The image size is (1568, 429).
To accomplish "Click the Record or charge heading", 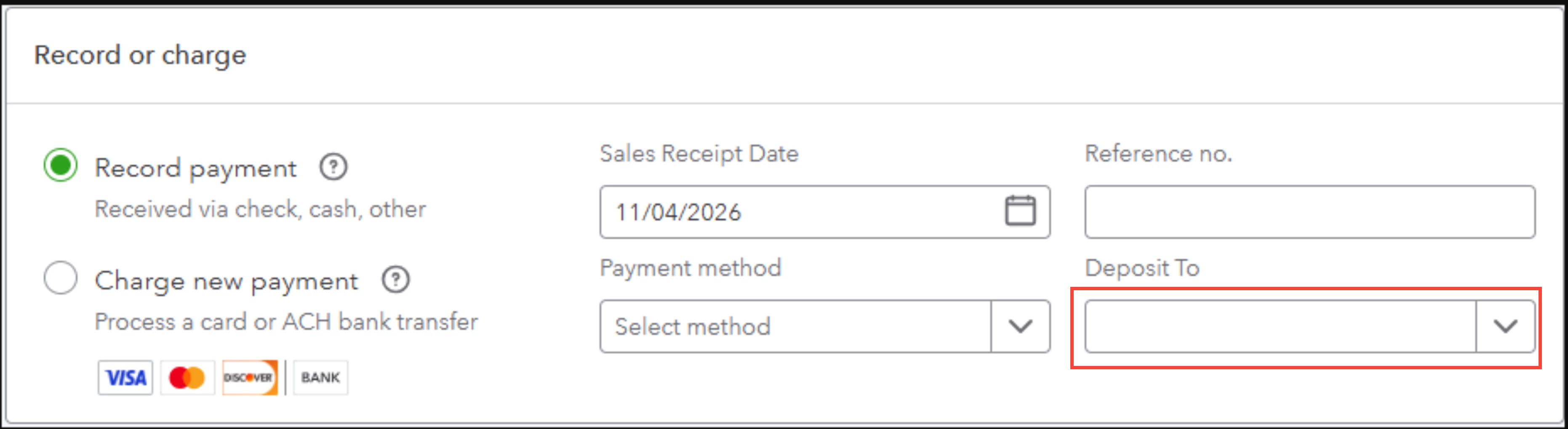I will click(x=140, y=55).
